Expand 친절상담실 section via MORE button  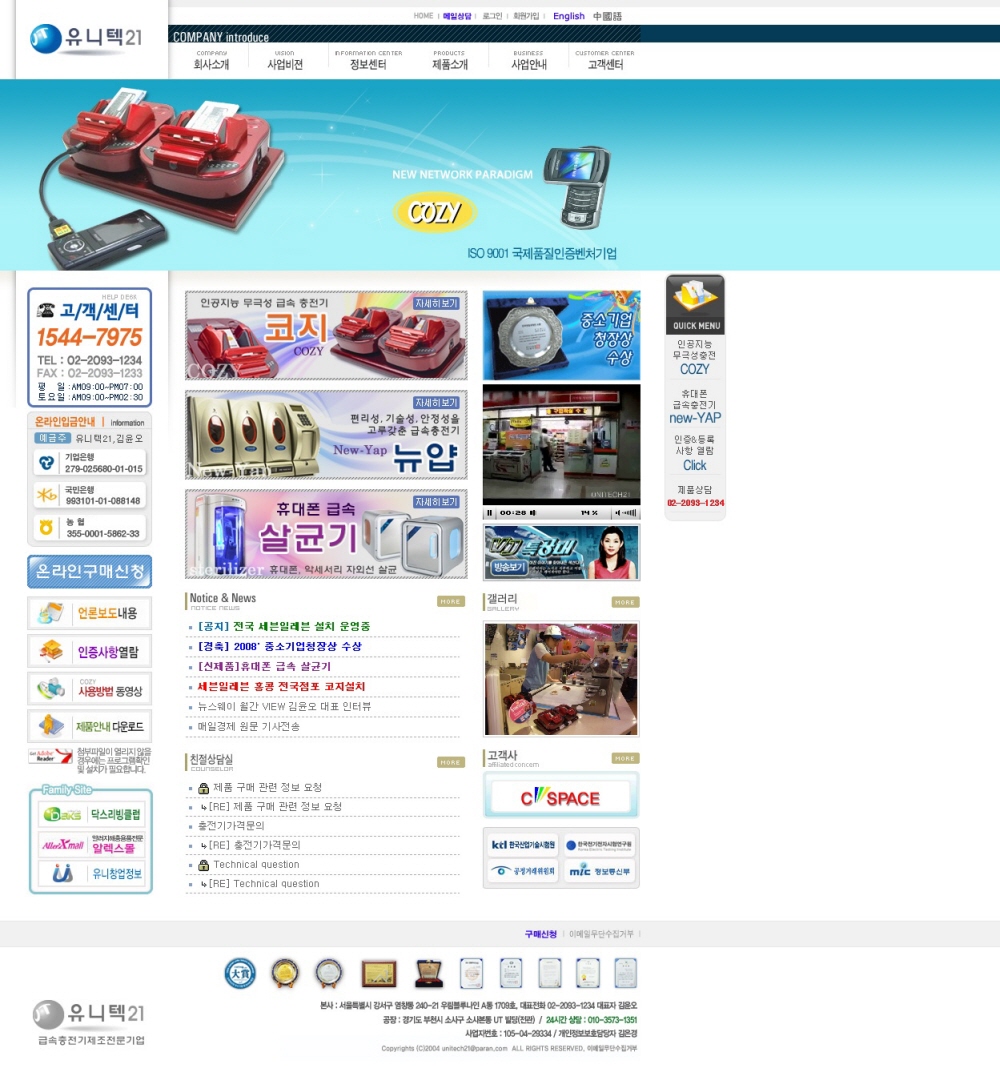click(x=451, y=762)
